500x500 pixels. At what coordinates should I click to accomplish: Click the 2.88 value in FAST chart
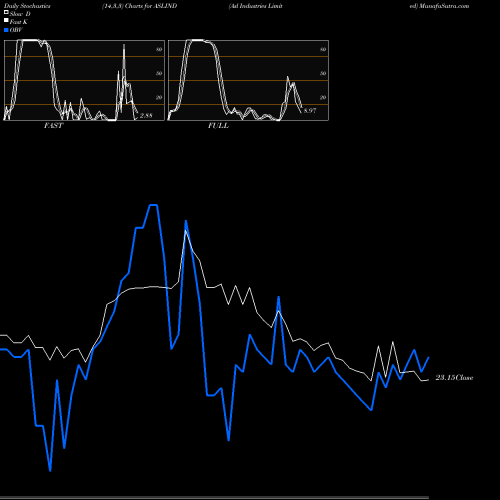146,115
